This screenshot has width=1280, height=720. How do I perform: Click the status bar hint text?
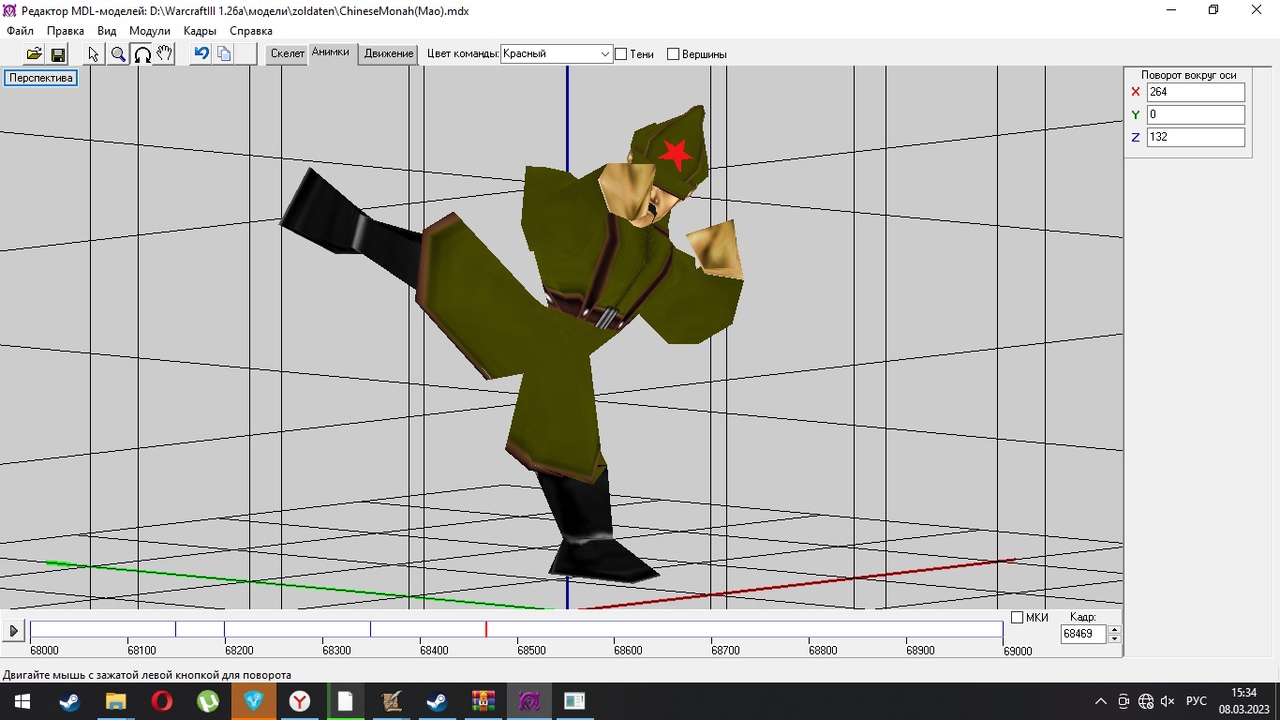point(147,675)
